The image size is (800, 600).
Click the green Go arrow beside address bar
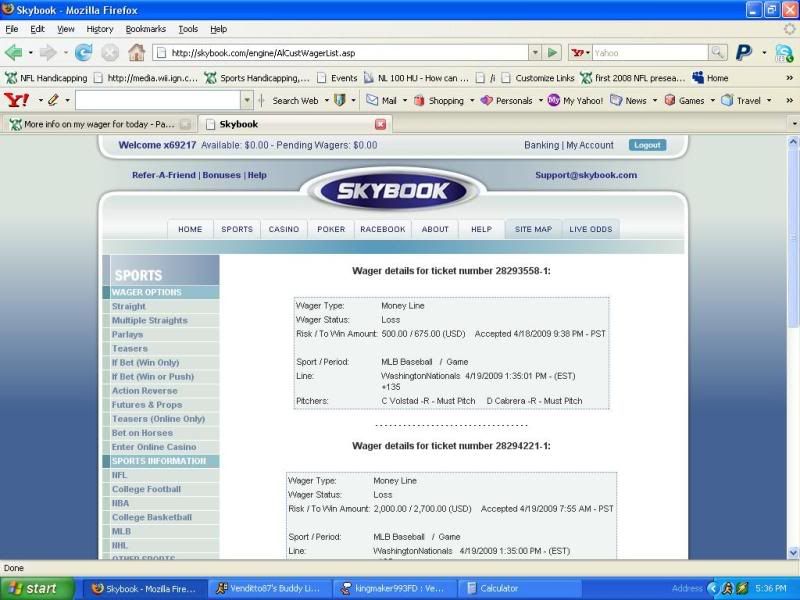pos(552,53)
